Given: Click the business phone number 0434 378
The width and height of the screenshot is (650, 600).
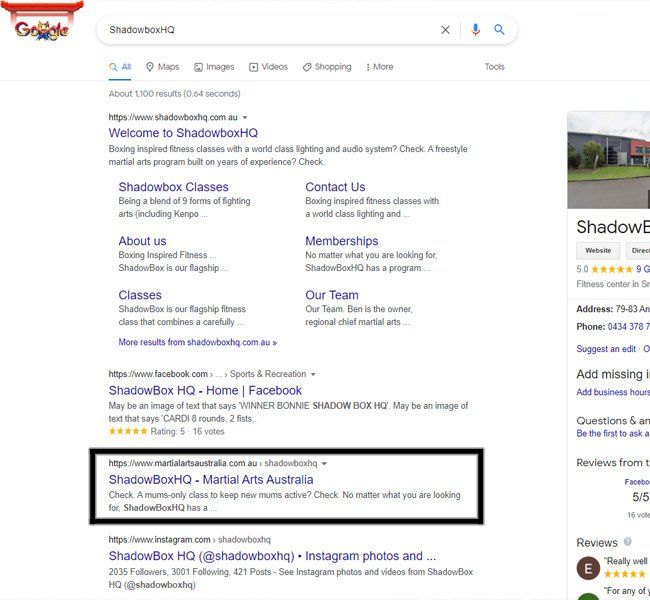Looking at the screenshot, I should tap(628, 327).
